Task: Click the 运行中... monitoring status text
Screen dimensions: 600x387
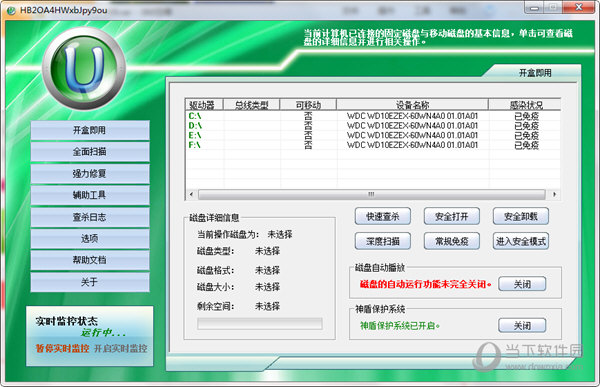Action: pos(103,333)
